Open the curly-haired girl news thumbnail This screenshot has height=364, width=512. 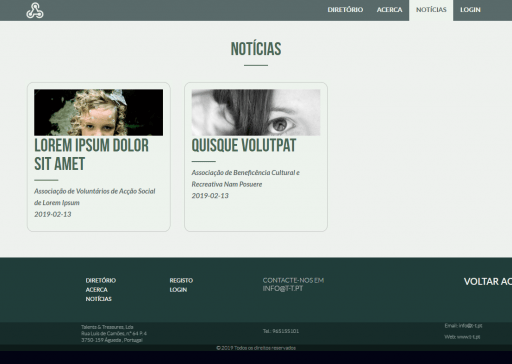[x=99, y=112]
